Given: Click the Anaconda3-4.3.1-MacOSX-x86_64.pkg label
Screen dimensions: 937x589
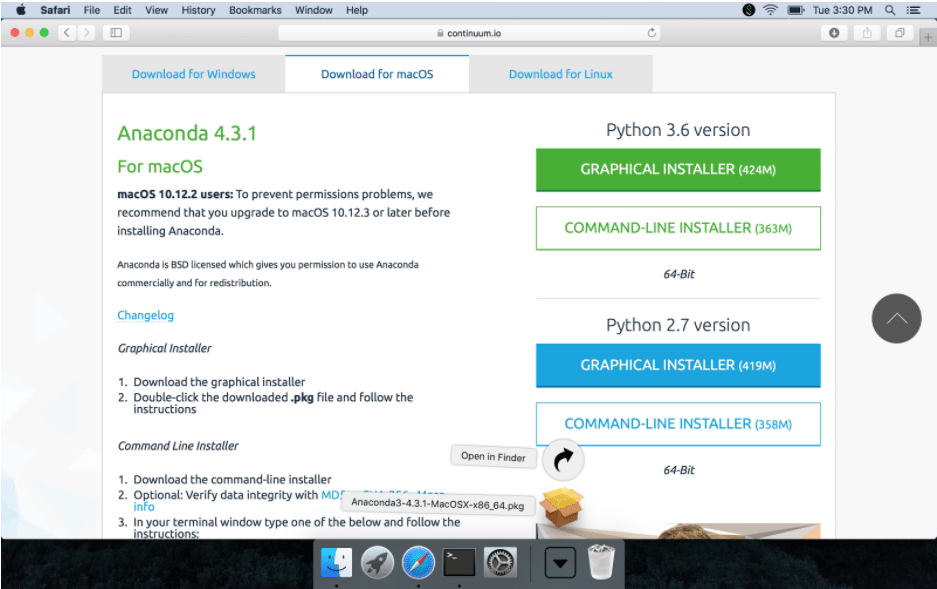Looking at the screenshot, I should [437, 504].
